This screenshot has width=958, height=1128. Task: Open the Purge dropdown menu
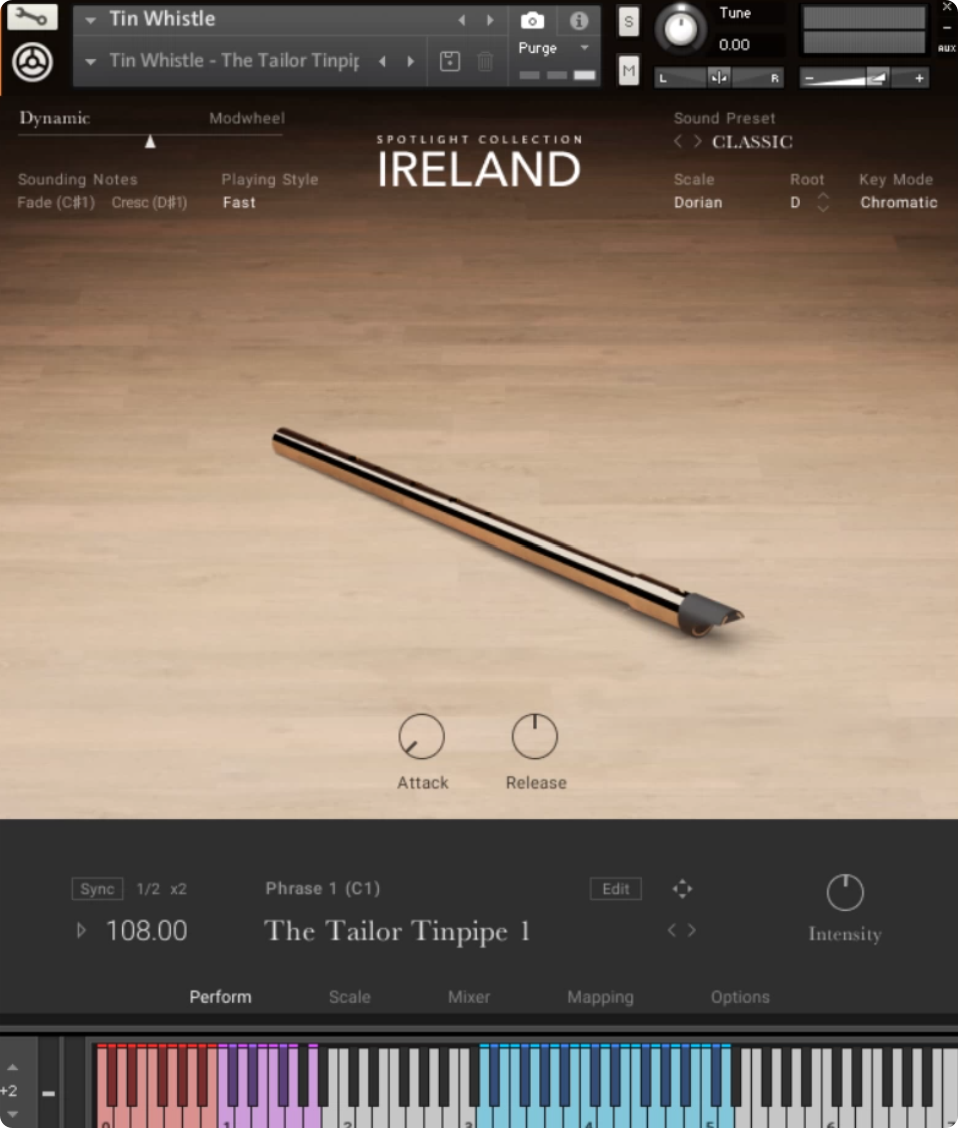(x=585, y=47)
